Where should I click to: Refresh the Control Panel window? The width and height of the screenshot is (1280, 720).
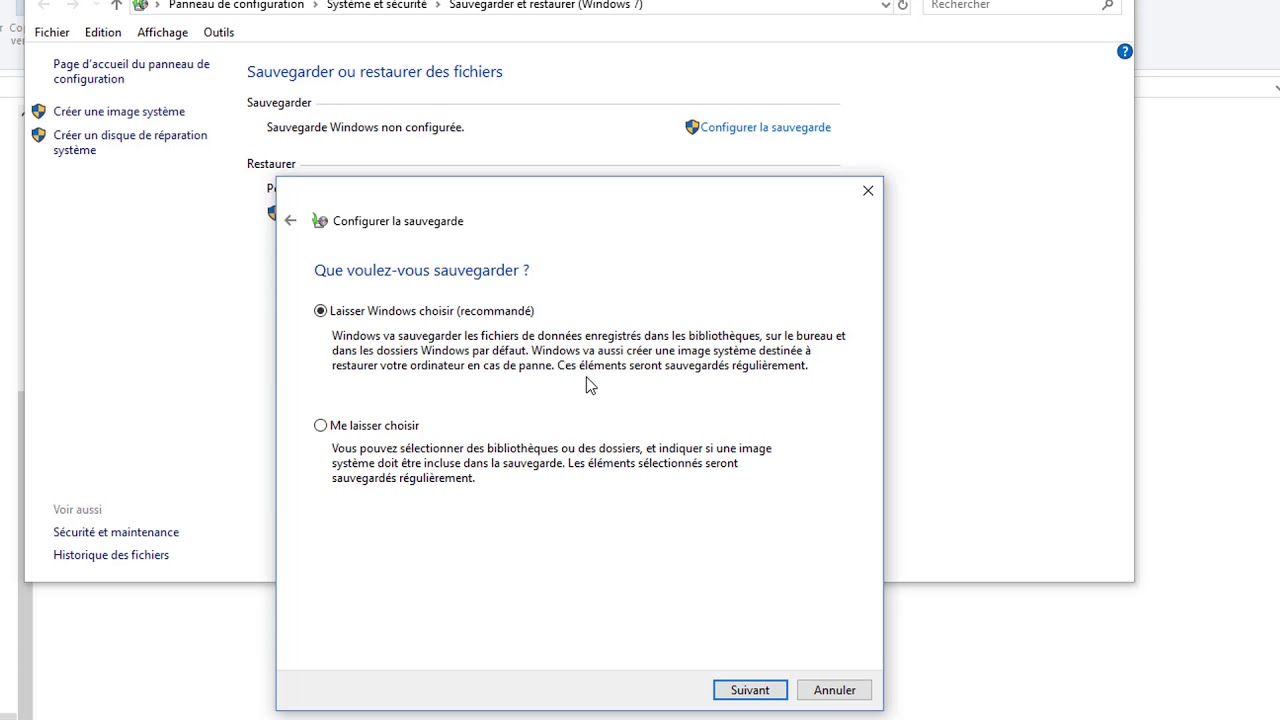pyautogui.click(x=903, y=5)
